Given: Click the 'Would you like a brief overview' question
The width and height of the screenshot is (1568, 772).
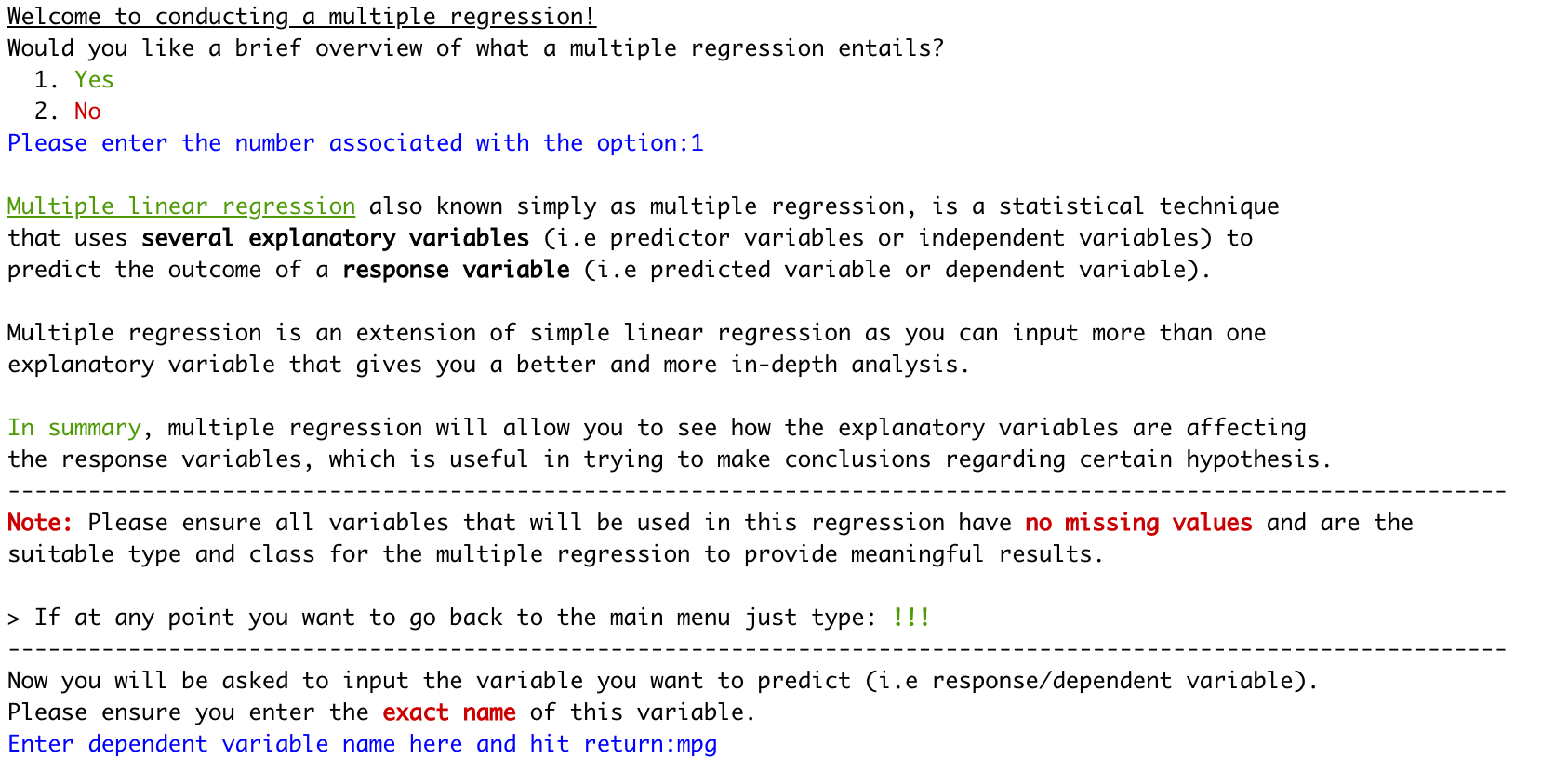Looking at the screenshot, I should point(476,48).
